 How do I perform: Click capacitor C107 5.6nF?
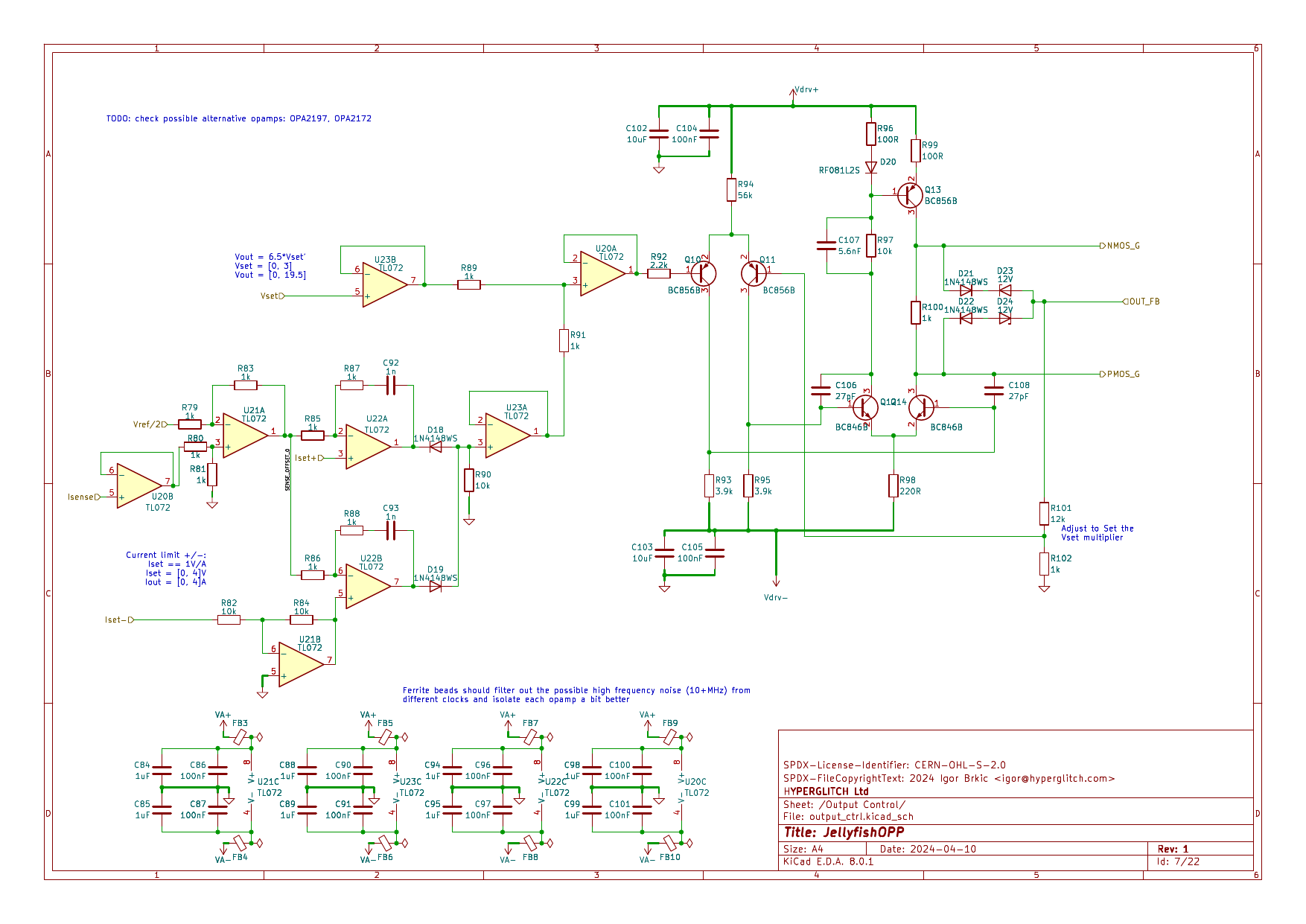click(826, 245)
